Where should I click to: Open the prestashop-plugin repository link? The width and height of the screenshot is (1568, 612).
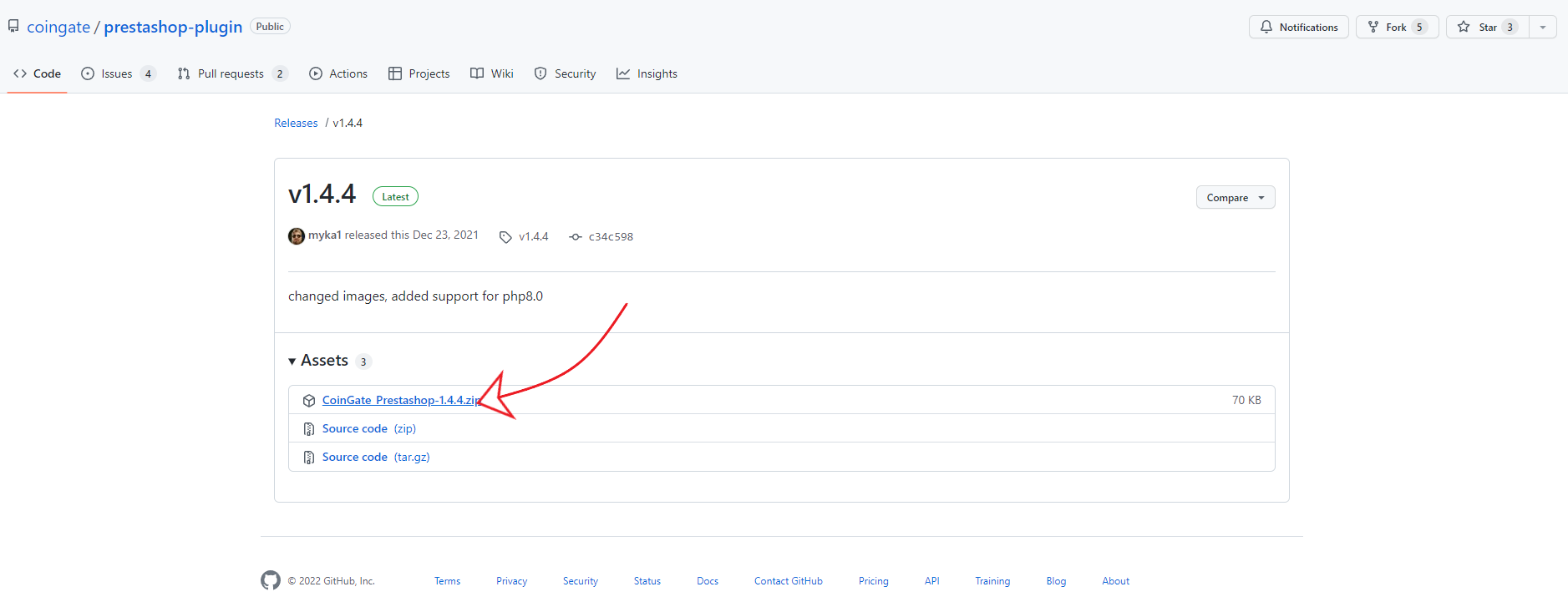pyautogui.click(x=173, y=27)
